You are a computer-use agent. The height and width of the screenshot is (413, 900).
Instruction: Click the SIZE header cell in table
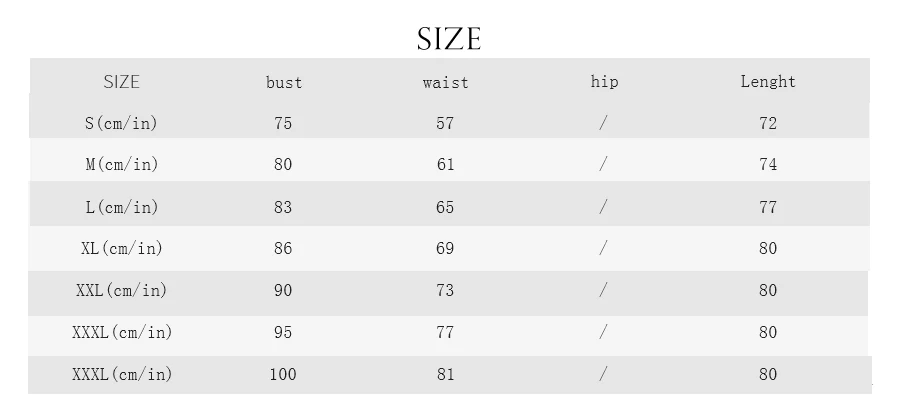122,81
